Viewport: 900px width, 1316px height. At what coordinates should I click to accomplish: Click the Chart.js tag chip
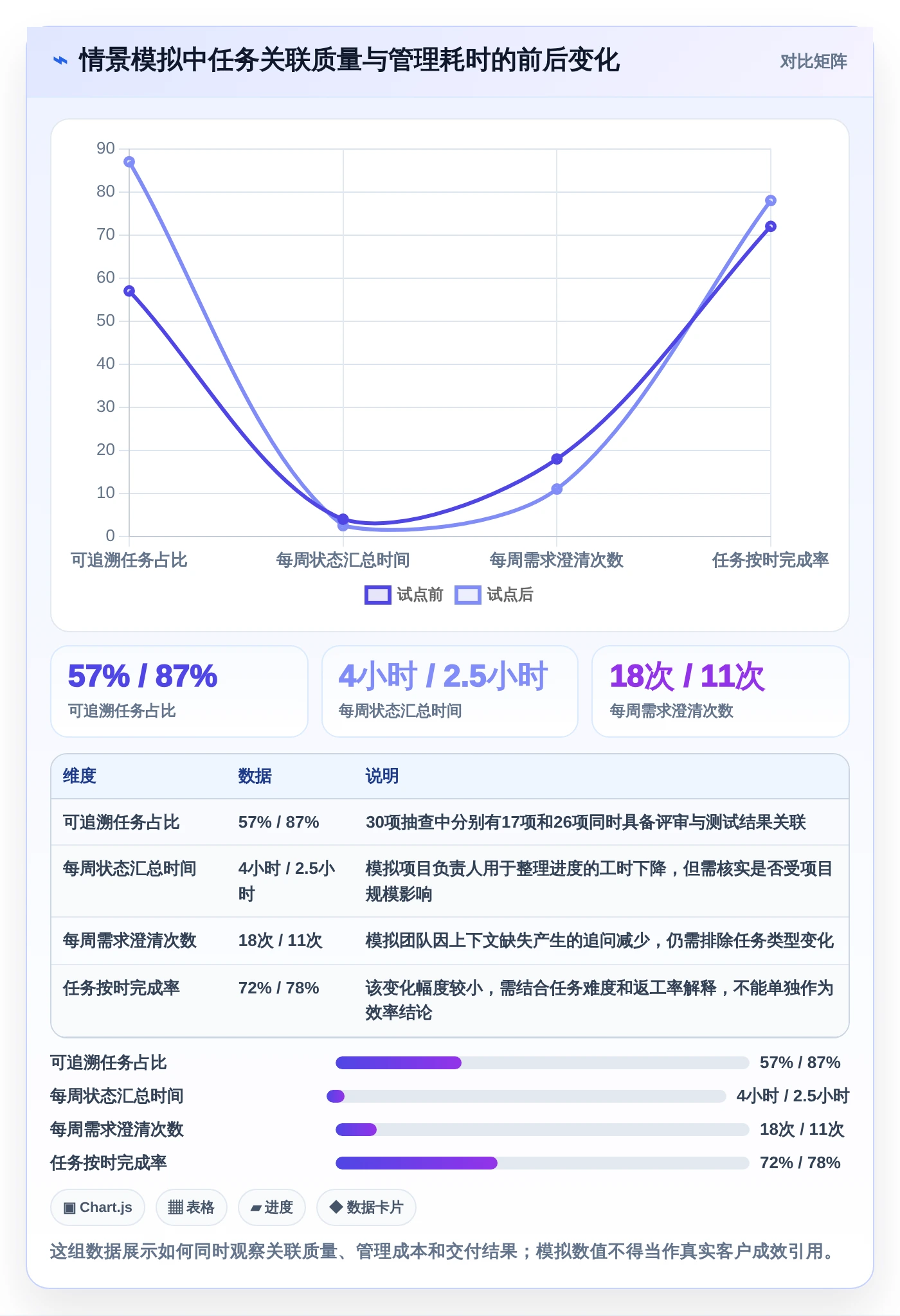98,1207
